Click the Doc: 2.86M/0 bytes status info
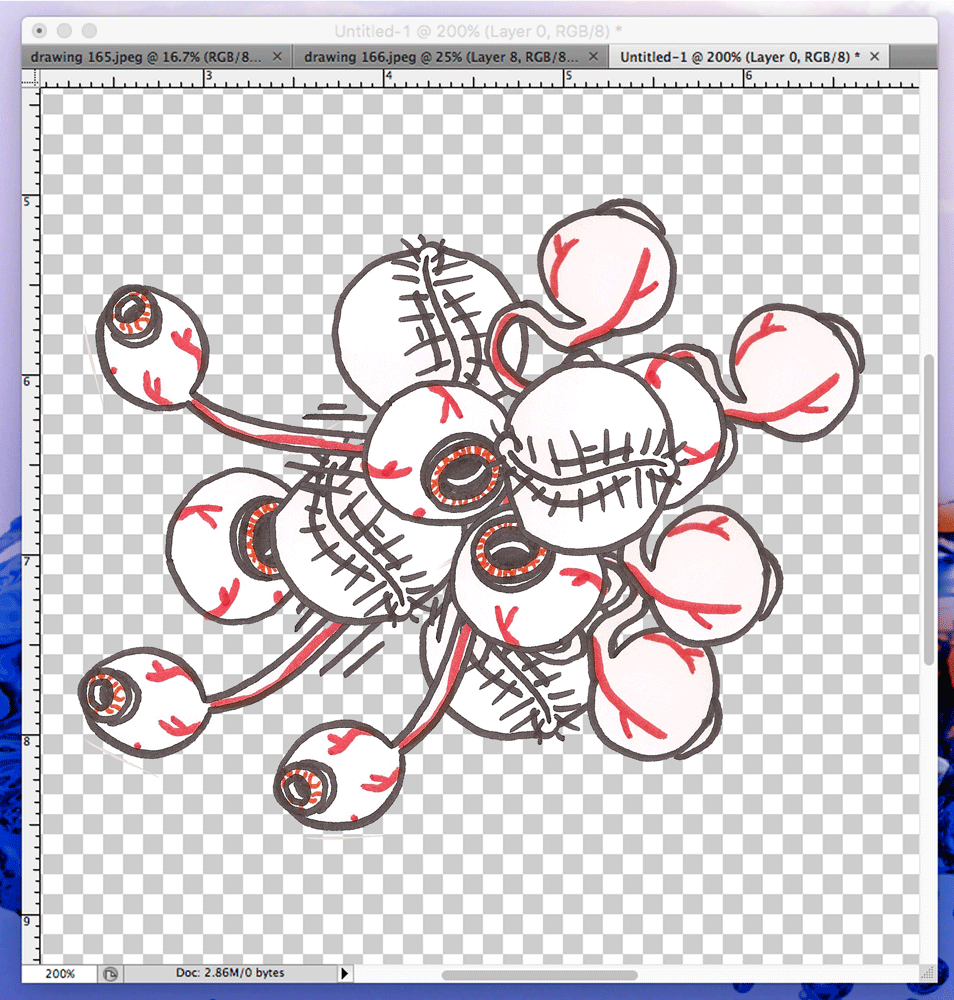This screenshot has height=1000, width=954. [230, 973]
